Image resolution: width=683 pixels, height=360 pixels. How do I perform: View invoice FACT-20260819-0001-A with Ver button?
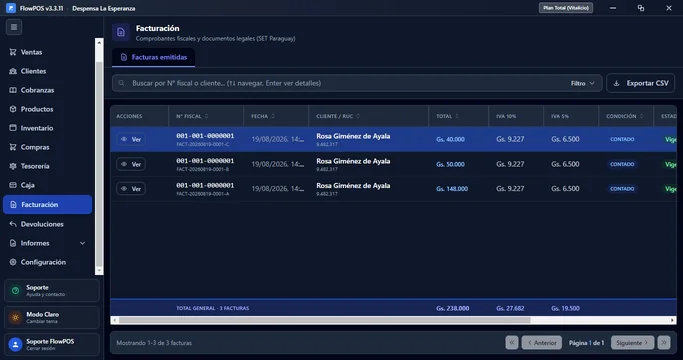click(x=131, y=189)
